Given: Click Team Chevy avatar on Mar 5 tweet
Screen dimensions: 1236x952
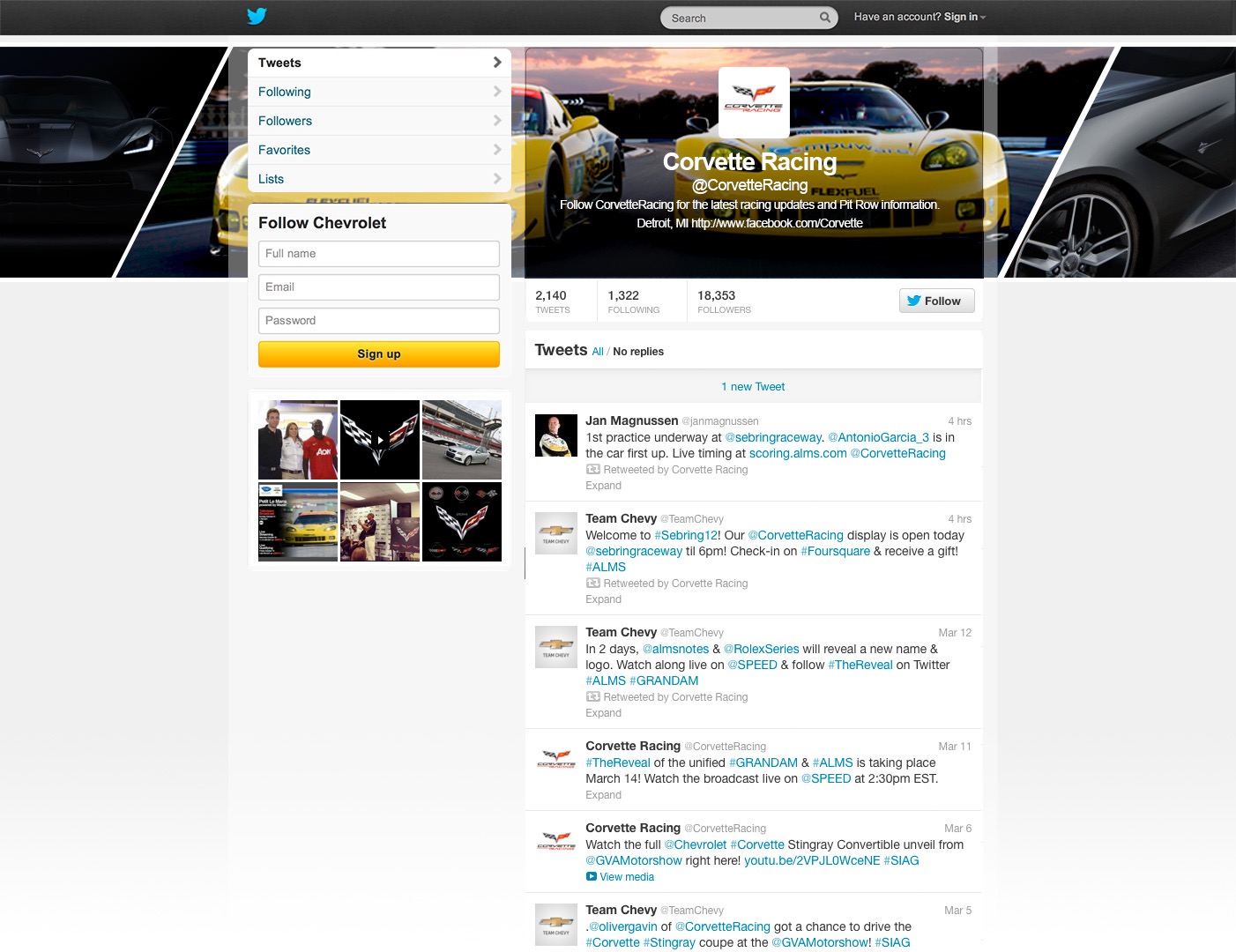Looking at the screenshot, I should [556, 925].
